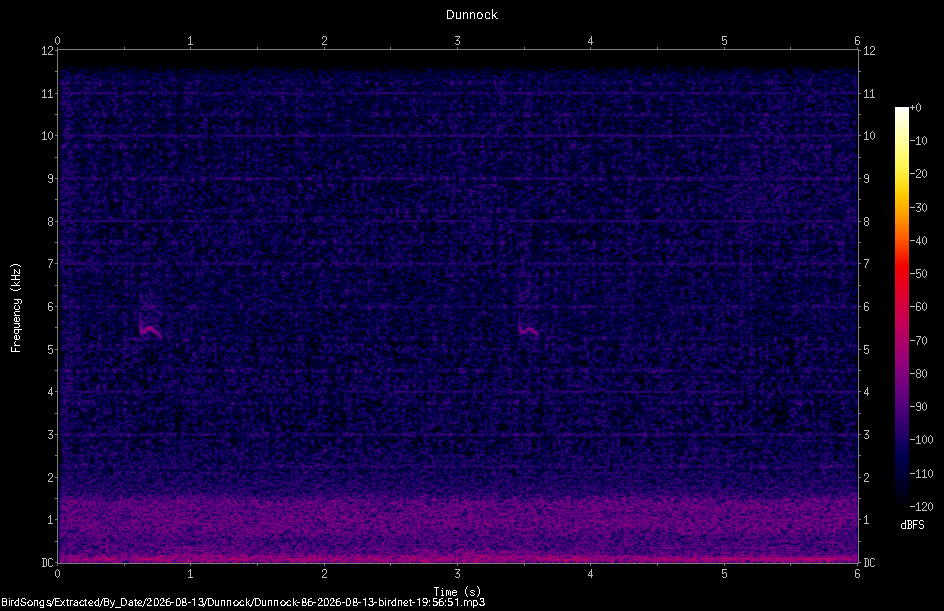Viewport: 944px width, 611px height.
Task: Click the -70 label on the color scale
Action: point(918,341)
